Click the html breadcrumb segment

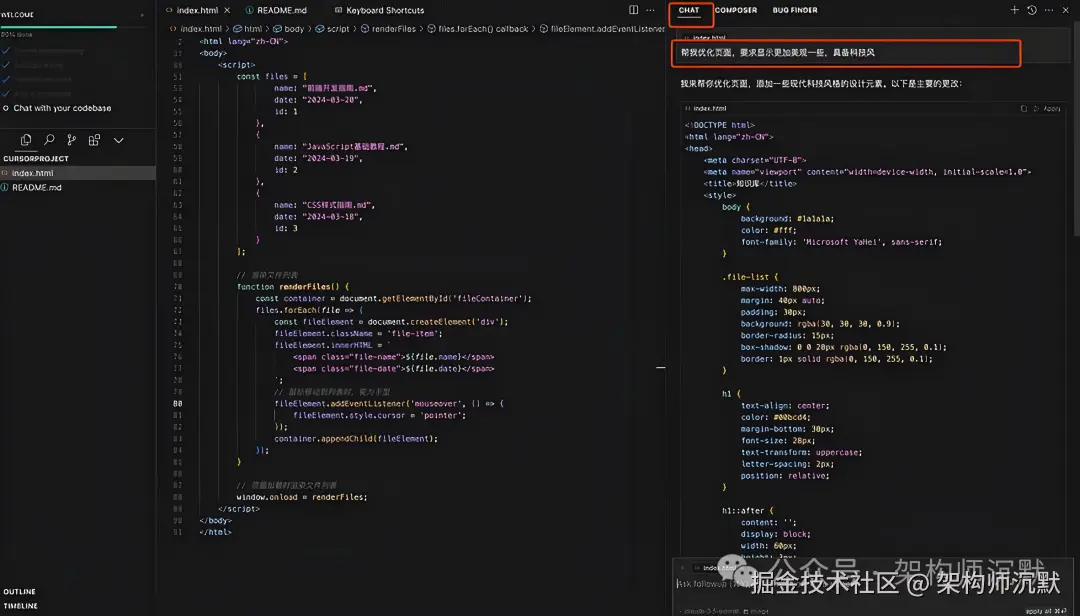pos(248,29)
